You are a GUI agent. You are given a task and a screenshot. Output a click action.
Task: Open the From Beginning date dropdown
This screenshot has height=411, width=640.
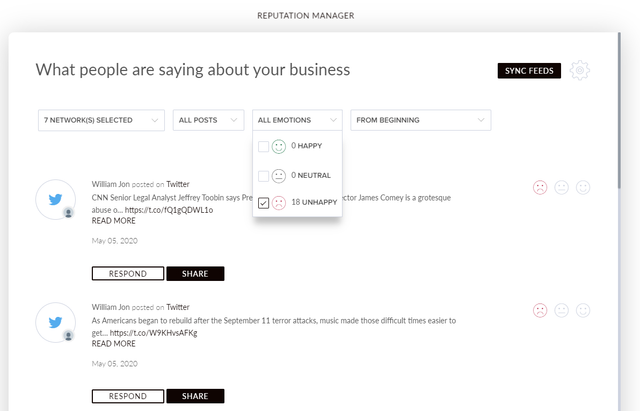point(420,120)
